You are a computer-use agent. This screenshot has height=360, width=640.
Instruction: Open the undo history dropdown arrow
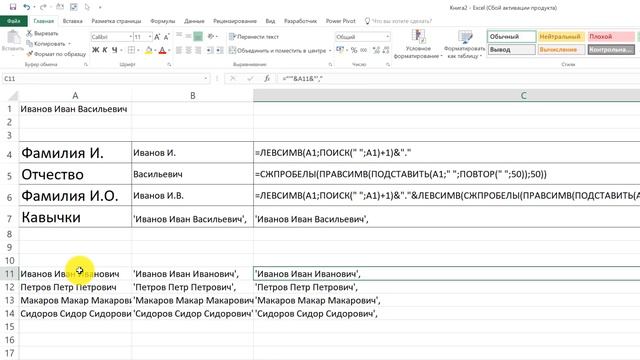click(x=34, y=7)
